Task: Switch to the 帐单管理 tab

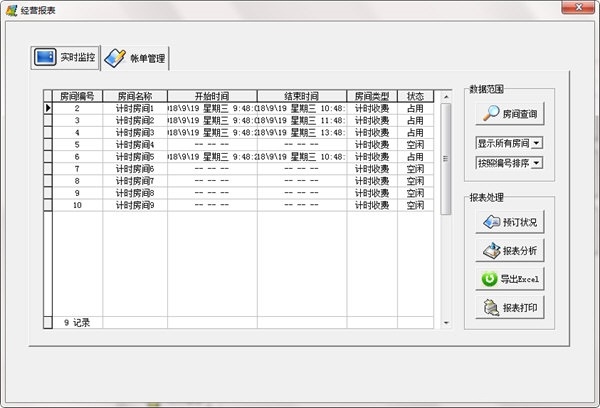Action: pyautogui.click(x=135, y=58)
